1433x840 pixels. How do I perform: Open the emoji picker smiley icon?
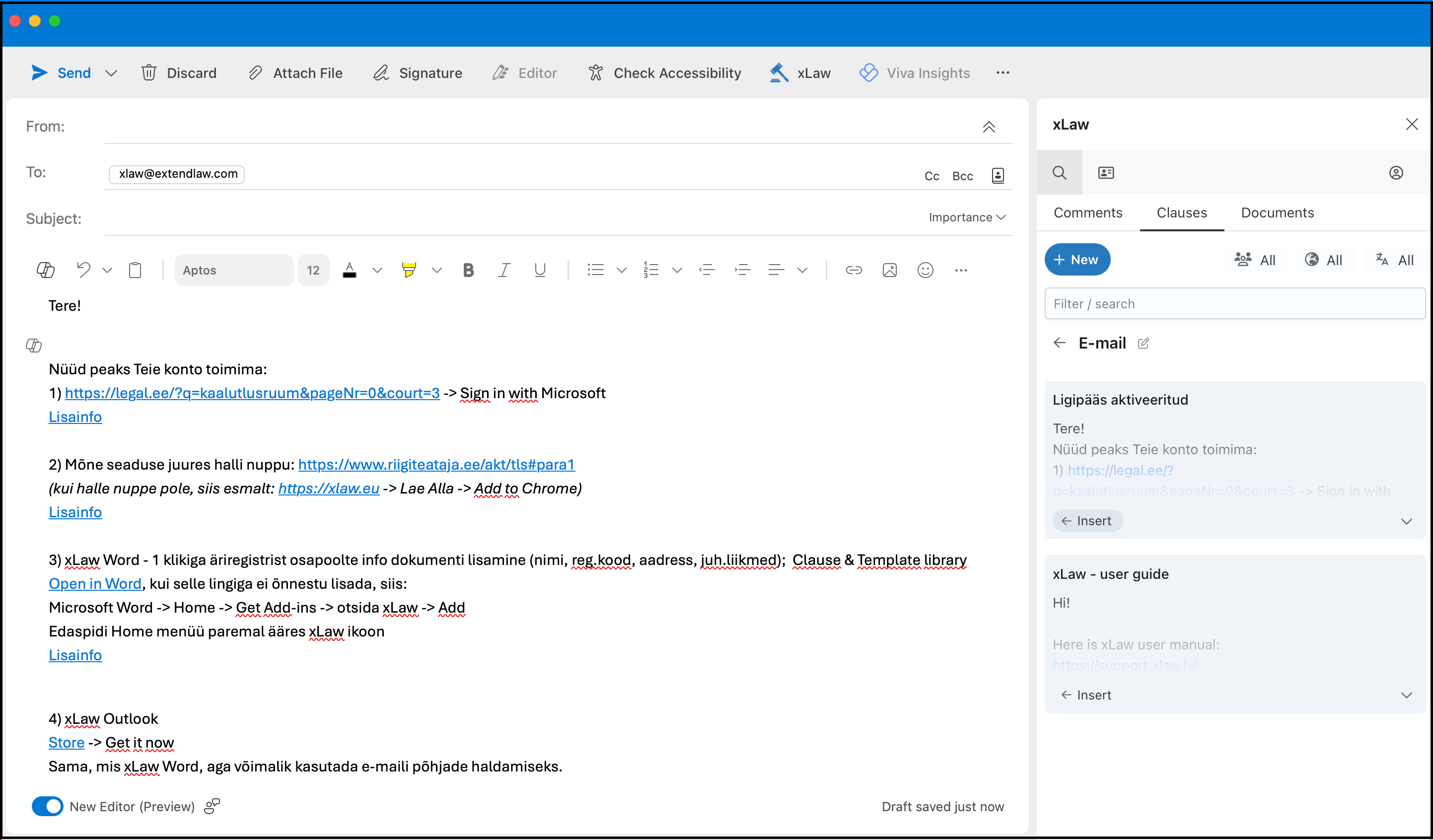click(925, 270)
